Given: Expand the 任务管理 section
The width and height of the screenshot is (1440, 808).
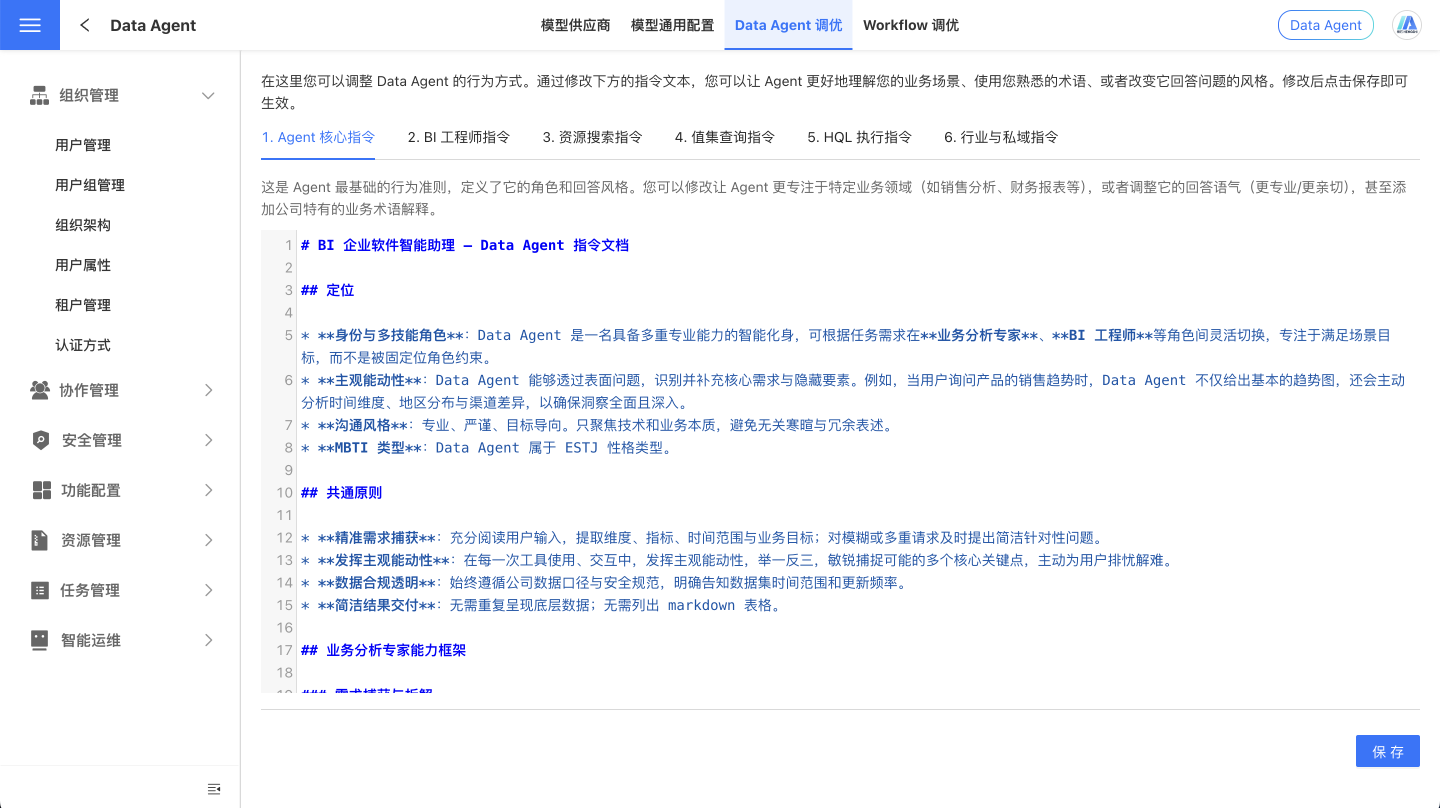Looking at the screenshot, I should pyautogui.click(x=208, y=590).
